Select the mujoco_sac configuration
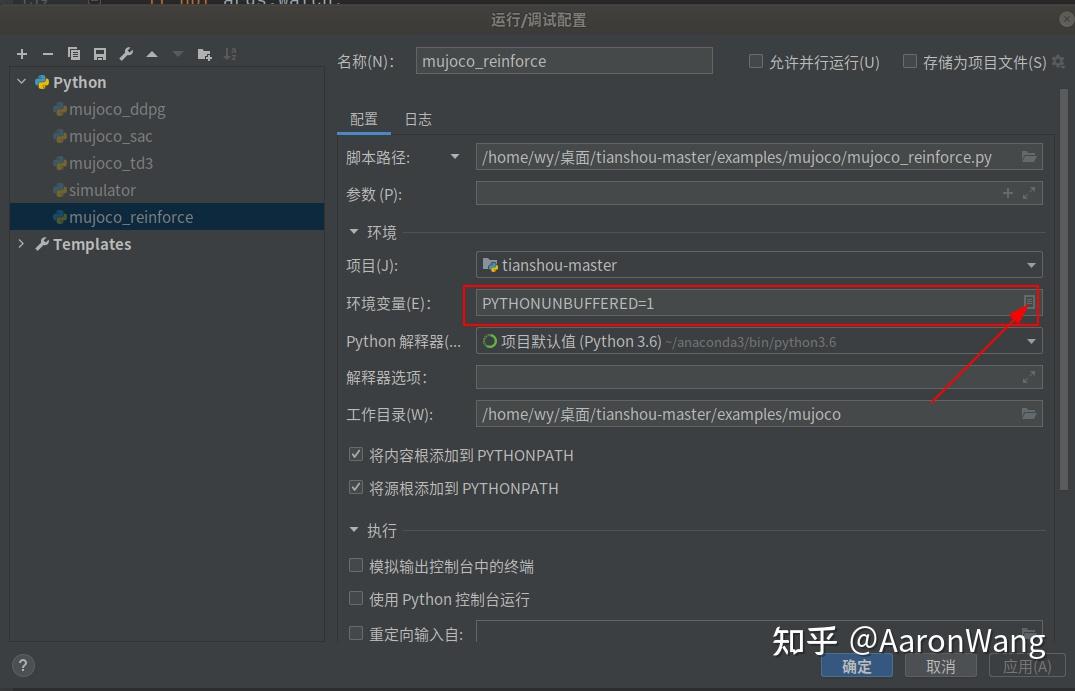Screen dimensions: 1075x691 [110, 136]
